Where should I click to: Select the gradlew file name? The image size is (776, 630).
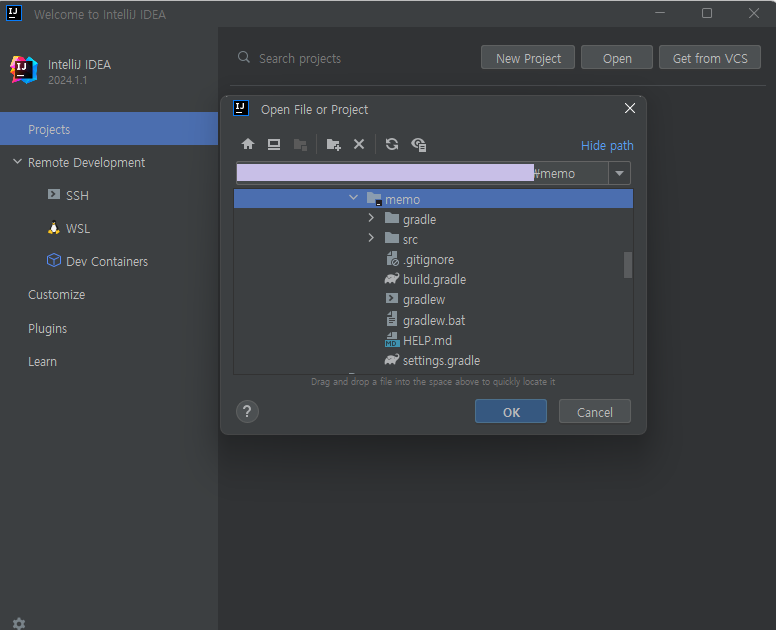[x=424, y=300]
